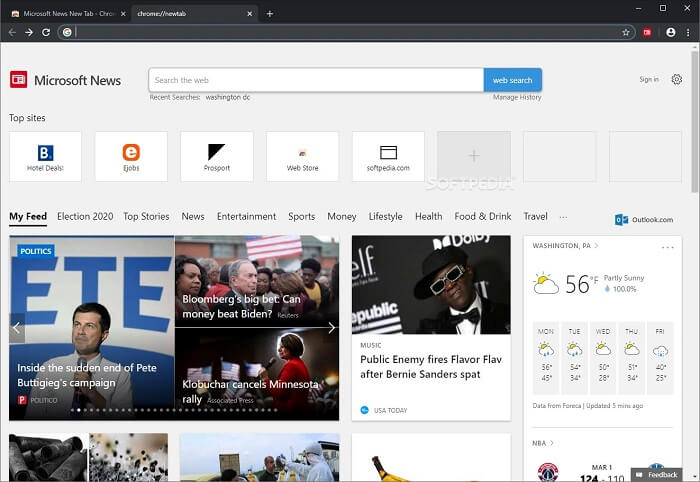Viewport: 700px width, 482px height.
Task: Expand Washington, PA location chevron
Action: 596,245
